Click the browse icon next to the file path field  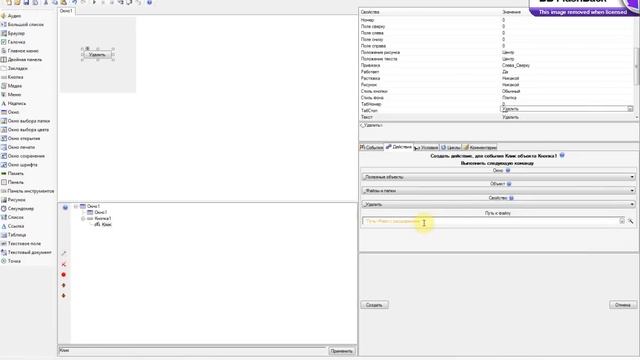click(x=631, y=221)
